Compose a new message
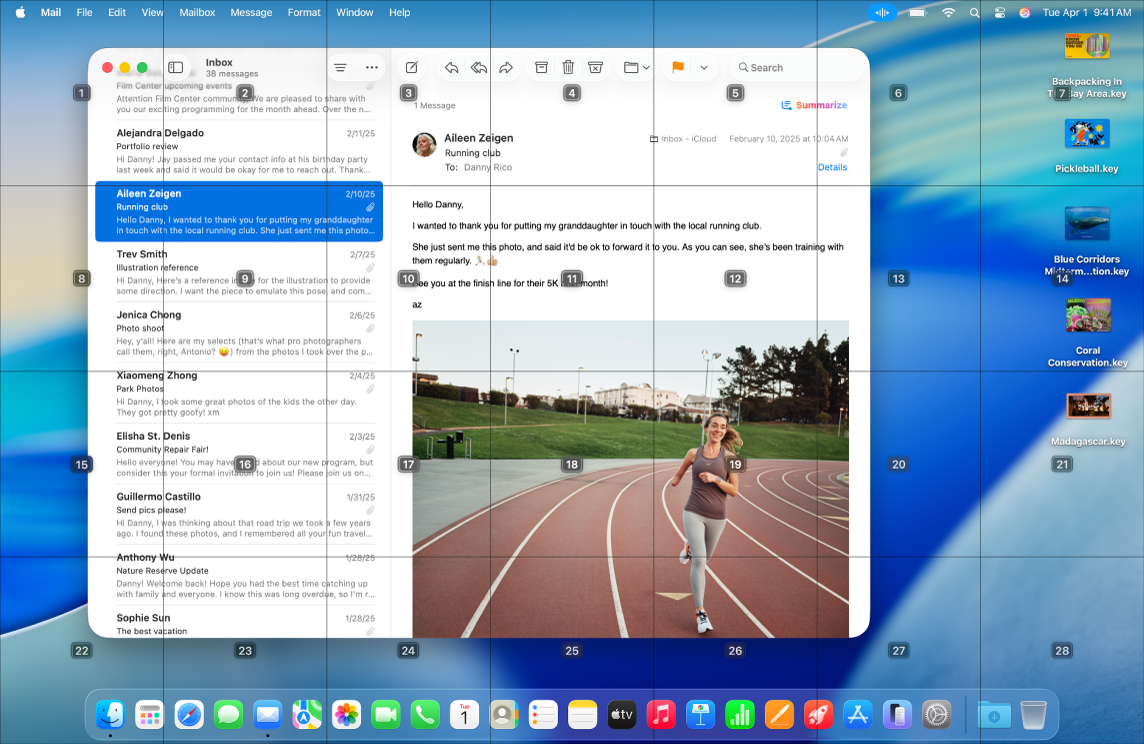Screen dimensions: 1144x746 pos(410,67)
